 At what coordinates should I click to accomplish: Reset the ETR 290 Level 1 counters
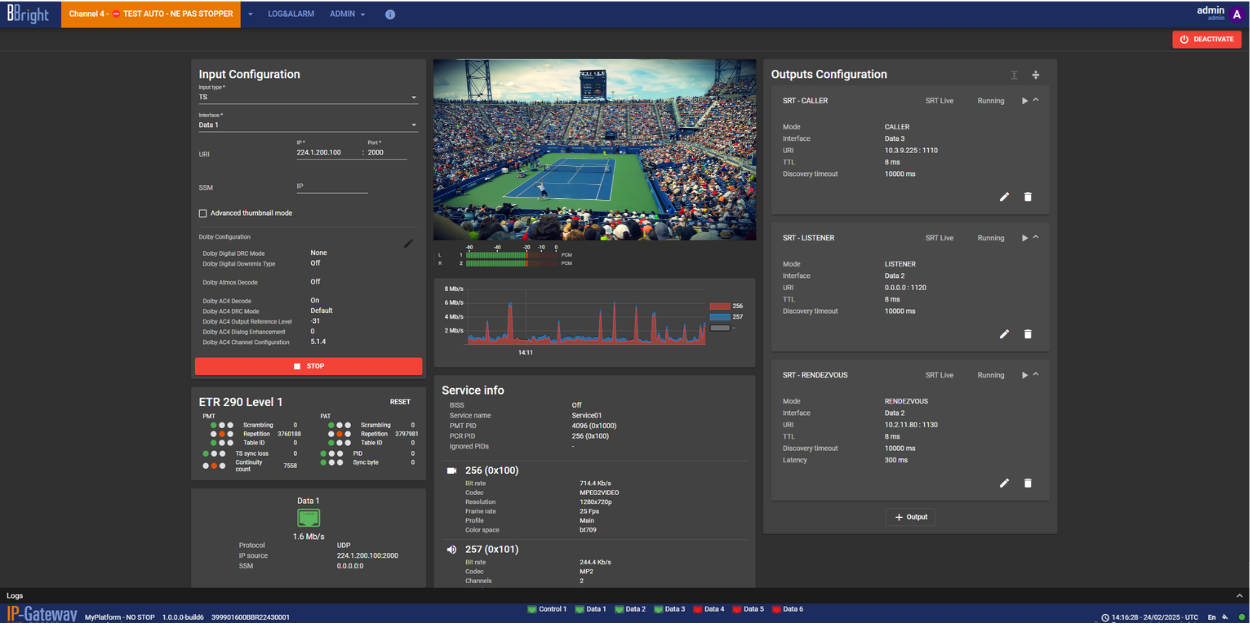coord(400,402)
